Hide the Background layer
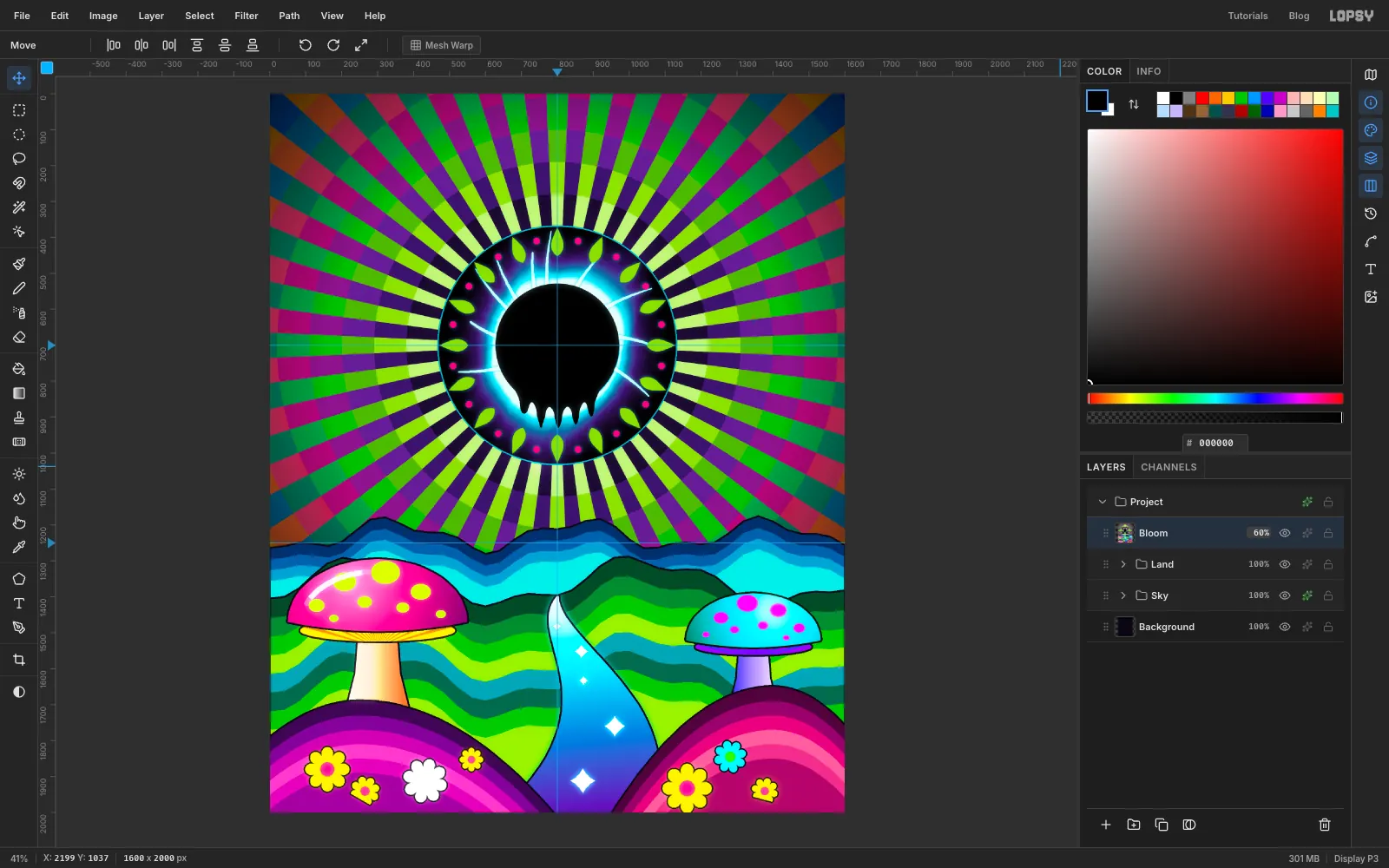 click(1285, 627)
